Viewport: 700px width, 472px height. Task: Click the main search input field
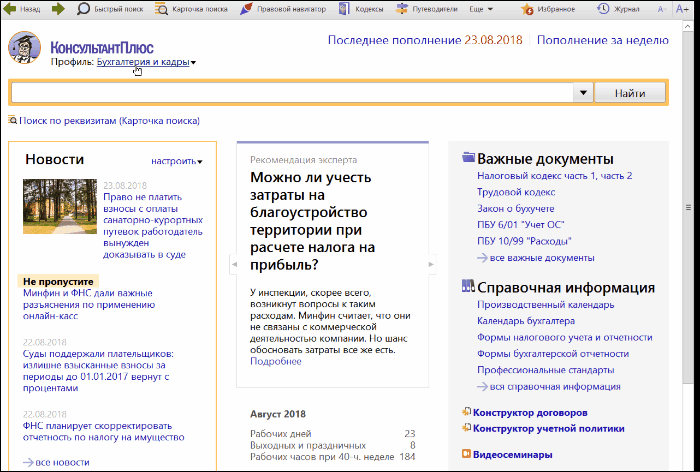click(x=290, y=93)
